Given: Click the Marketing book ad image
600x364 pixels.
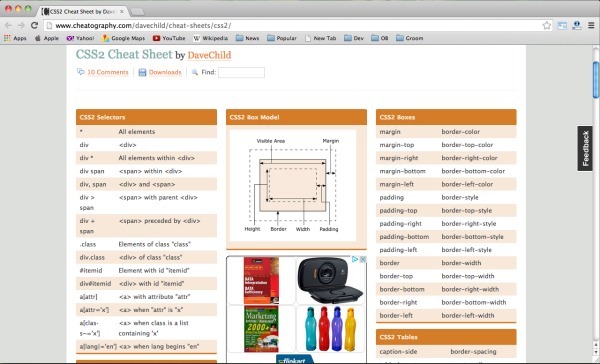Looking at the screenshot, I should coord(261,329).
